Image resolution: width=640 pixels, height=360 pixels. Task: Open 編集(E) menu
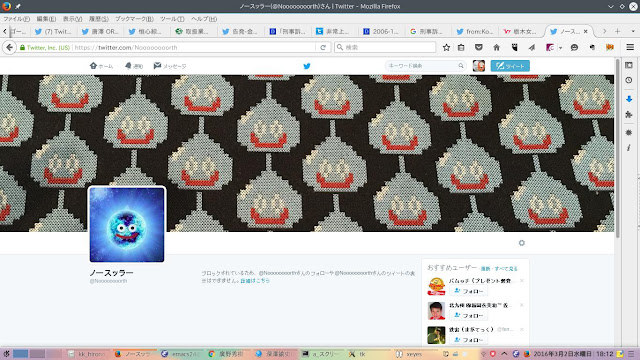[x=46, y=19]
